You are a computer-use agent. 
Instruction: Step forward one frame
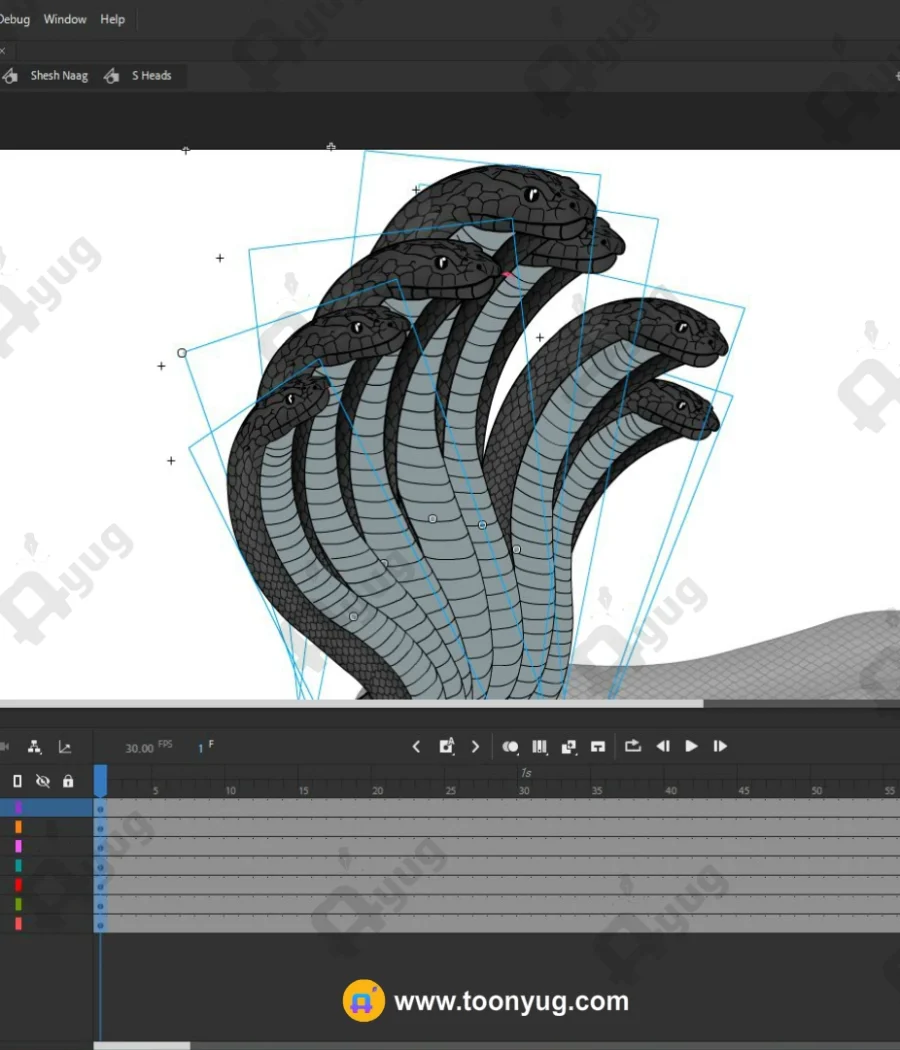point(720,746)
